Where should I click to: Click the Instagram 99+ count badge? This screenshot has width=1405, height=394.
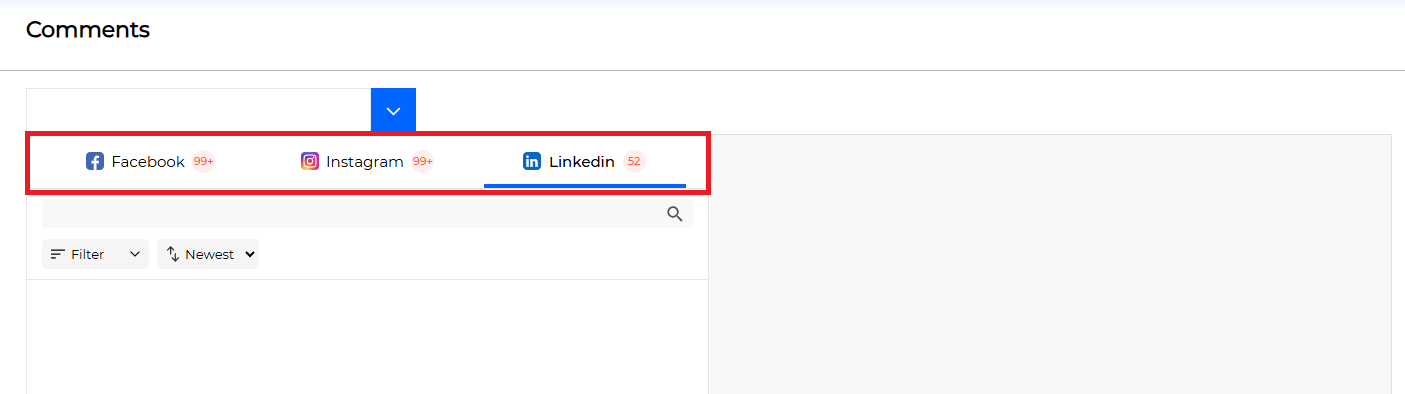(x=422, y=161)
